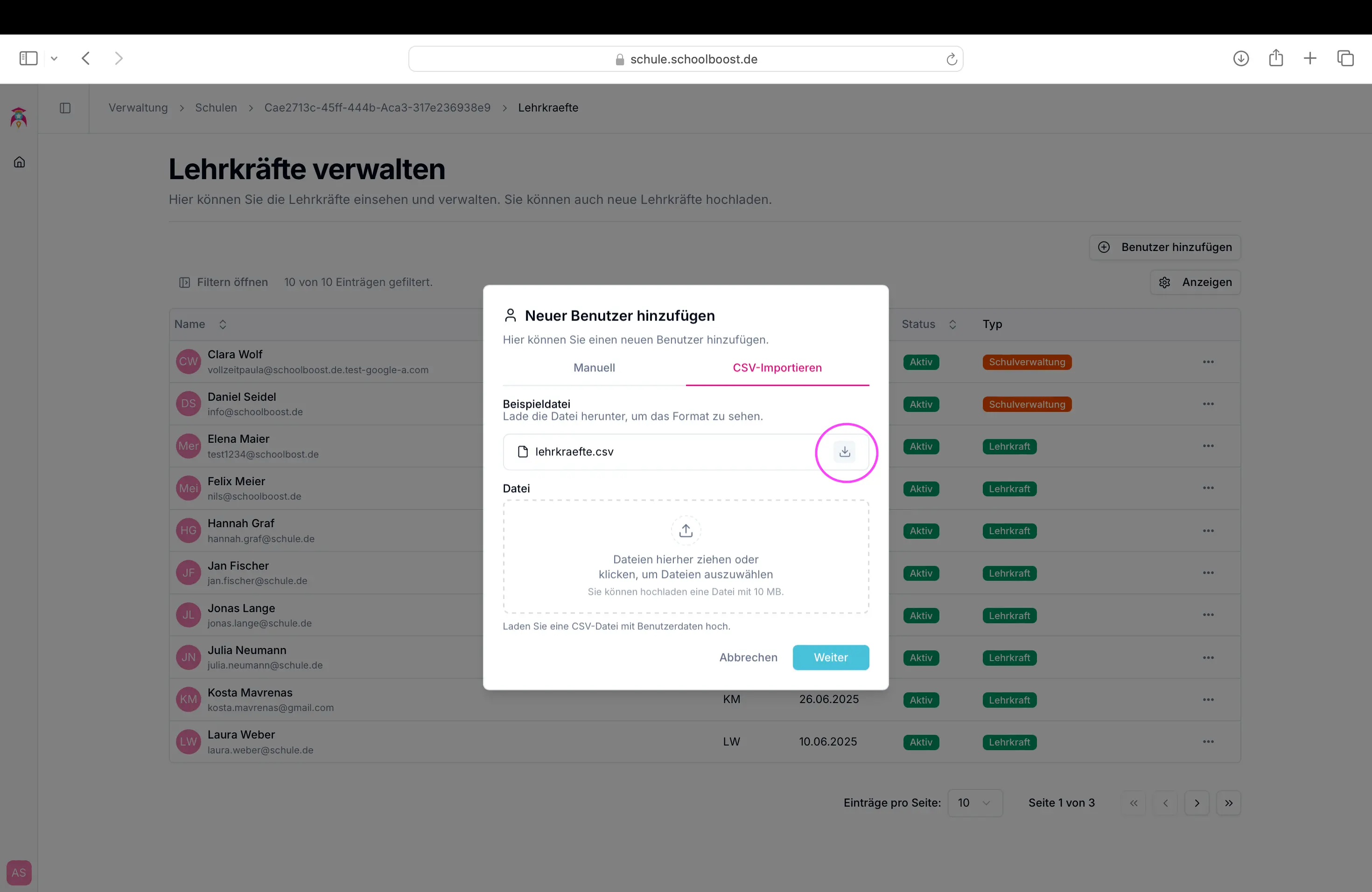Switch to the Manuell tab
The width and height of the screenshot is (1372, 892).
[594, 368]
